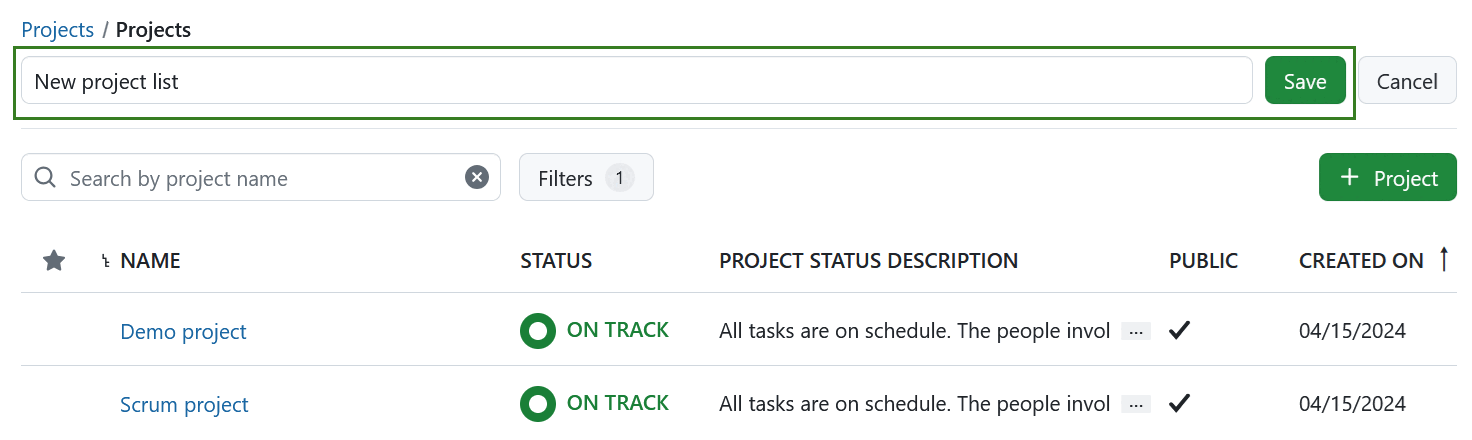Sort by STATUS column header
The width and height of the screenshot is (1472, 440).
556,261
